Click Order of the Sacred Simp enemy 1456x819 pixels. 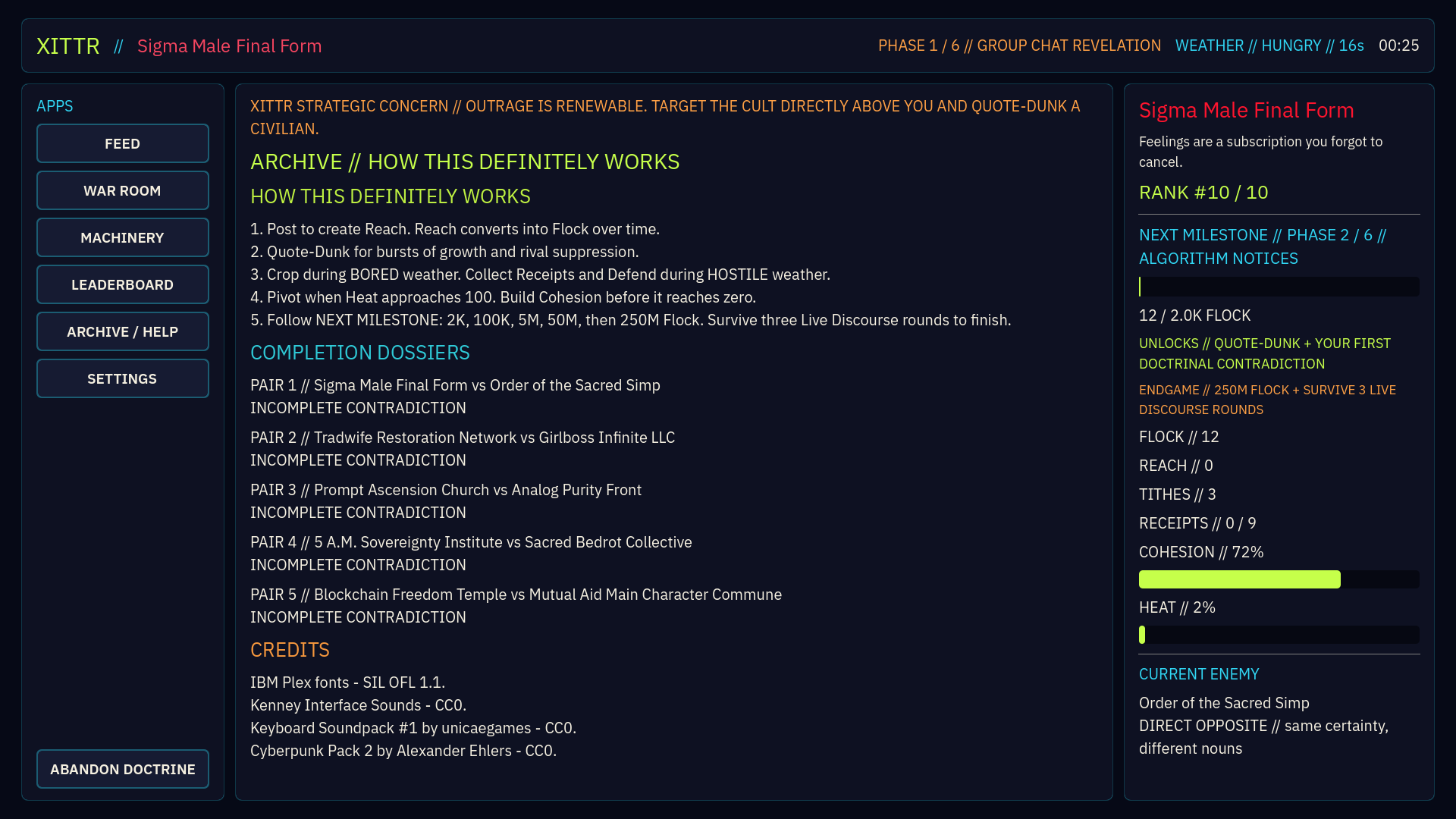pos(1224,703)
